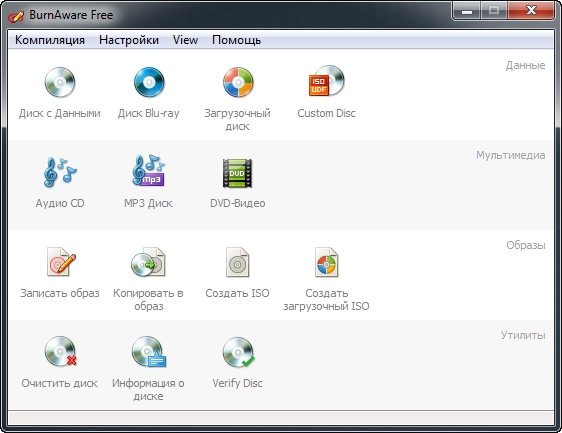
Task: Click the DVD-Видео text label
Action: [x=238, y=203]
